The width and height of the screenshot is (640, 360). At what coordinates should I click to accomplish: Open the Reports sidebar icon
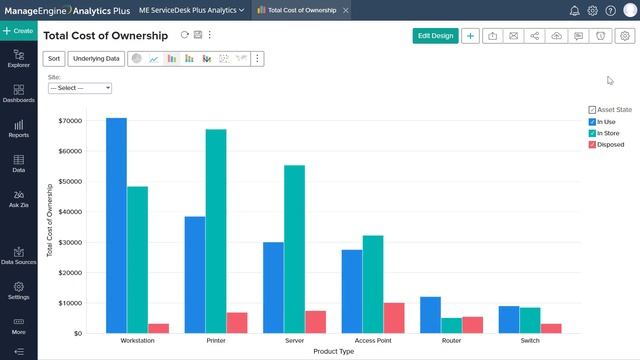pyautogui.click(x=18, y=129)
